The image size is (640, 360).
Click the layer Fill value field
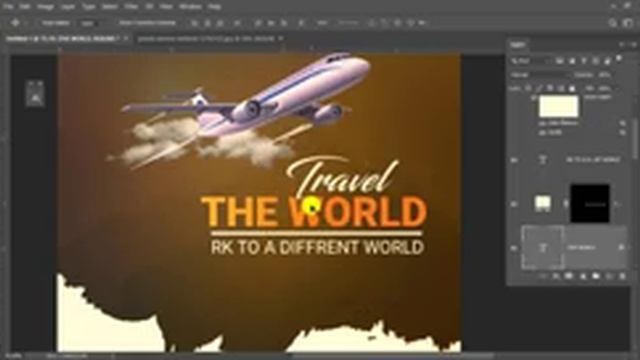pos(604,88)
